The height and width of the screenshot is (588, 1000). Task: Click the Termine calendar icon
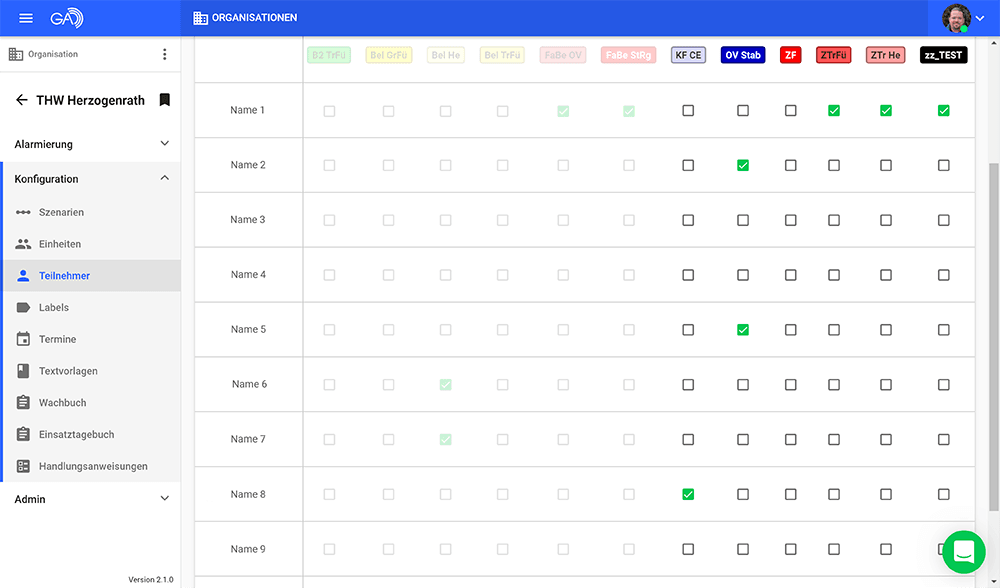[x=23, y=339]
